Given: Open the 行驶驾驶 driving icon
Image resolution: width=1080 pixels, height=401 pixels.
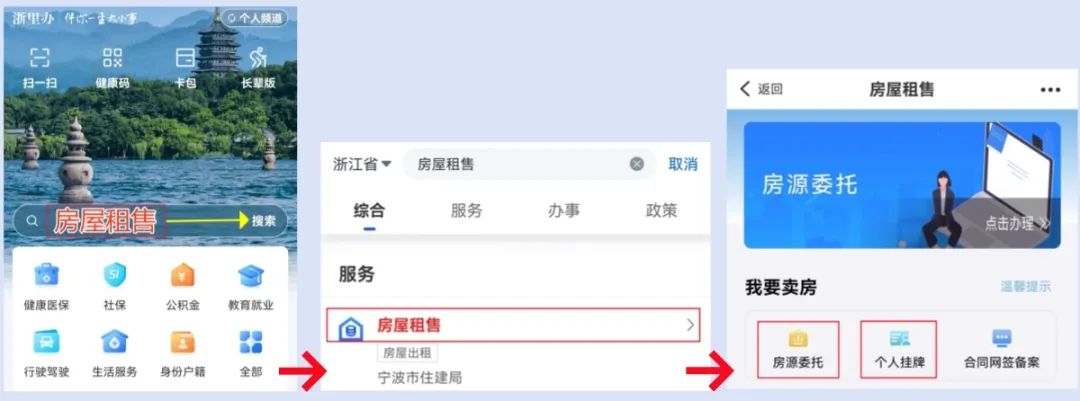Looking at the screenshot, I should [x=47, y=341].
